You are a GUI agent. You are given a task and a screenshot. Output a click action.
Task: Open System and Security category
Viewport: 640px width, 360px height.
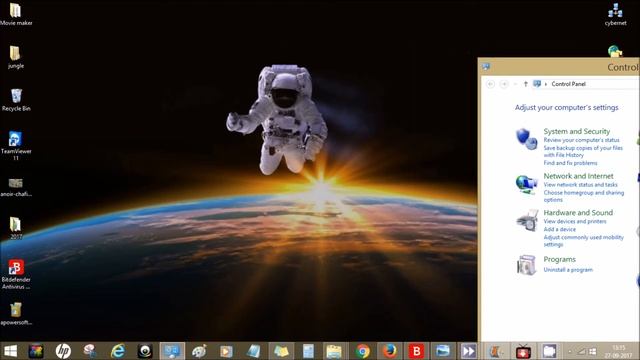point(577,131)
